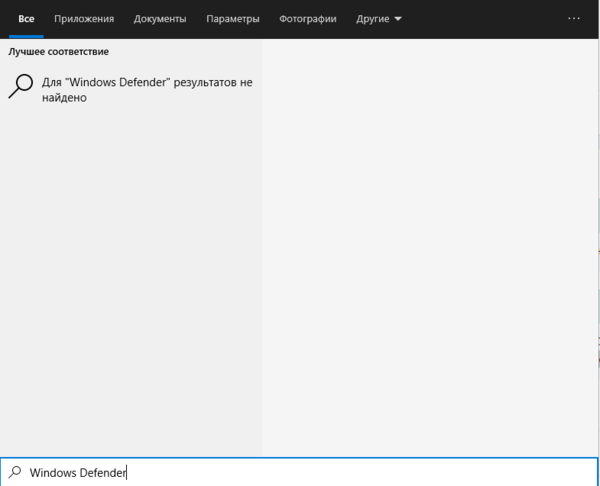Click the search box magnifier icon
The width and height of the screenshot is (600, 486).
15,472
